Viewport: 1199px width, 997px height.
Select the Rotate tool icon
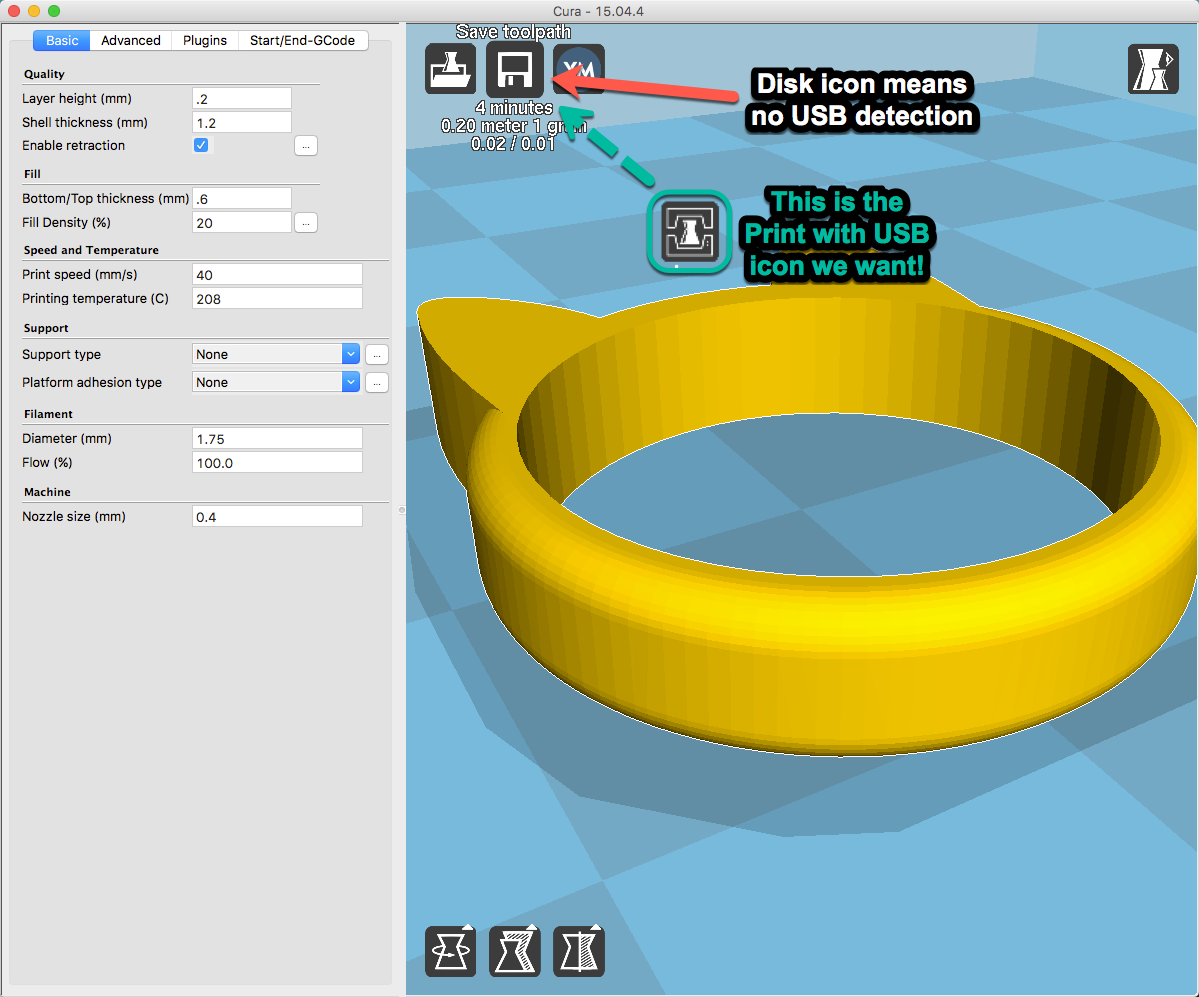pyautogui.click(x=450, y=951)
